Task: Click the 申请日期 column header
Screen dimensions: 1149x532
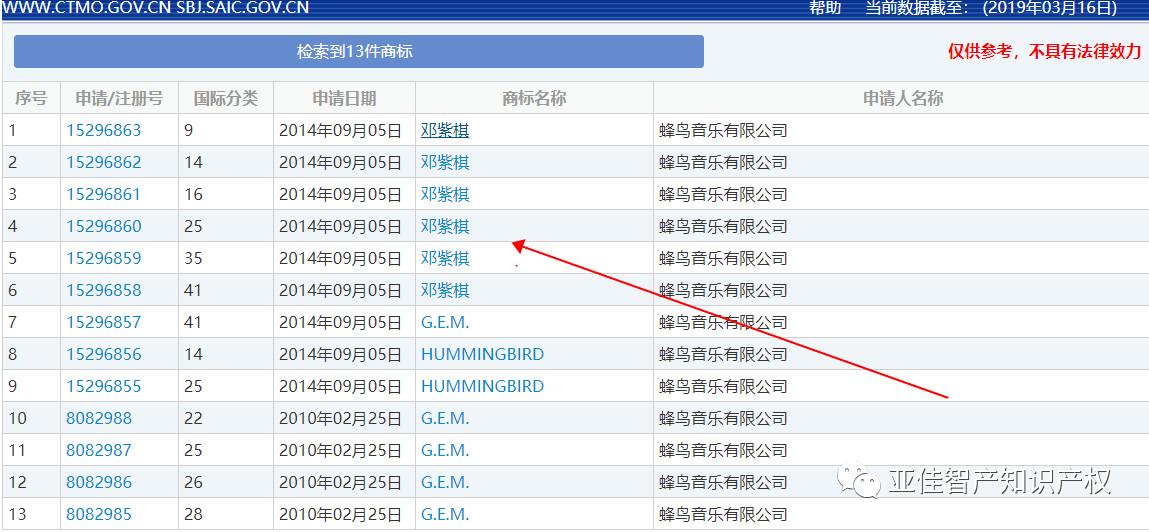Action: [344, 98]
